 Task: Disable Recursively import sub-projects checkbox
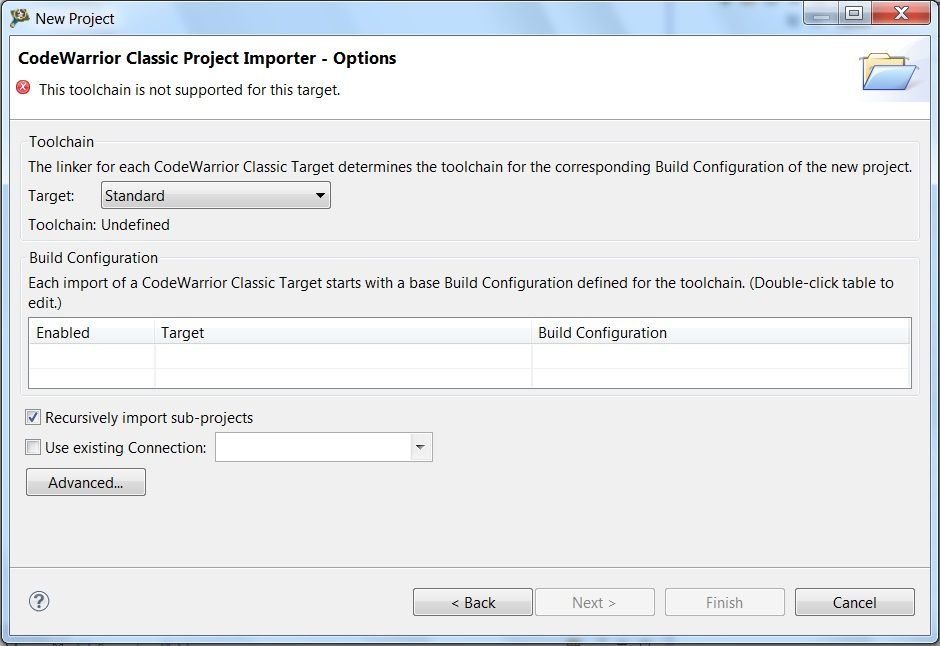(x=34, y=418)
